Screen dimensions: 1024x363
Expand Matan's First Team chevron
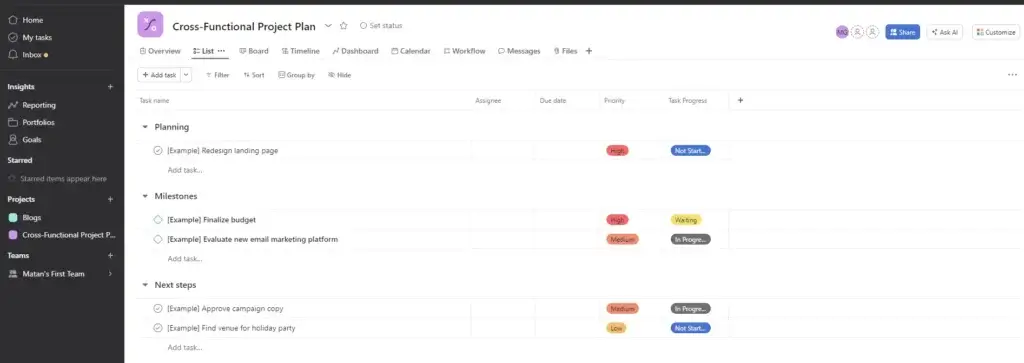tap(110, 274)
